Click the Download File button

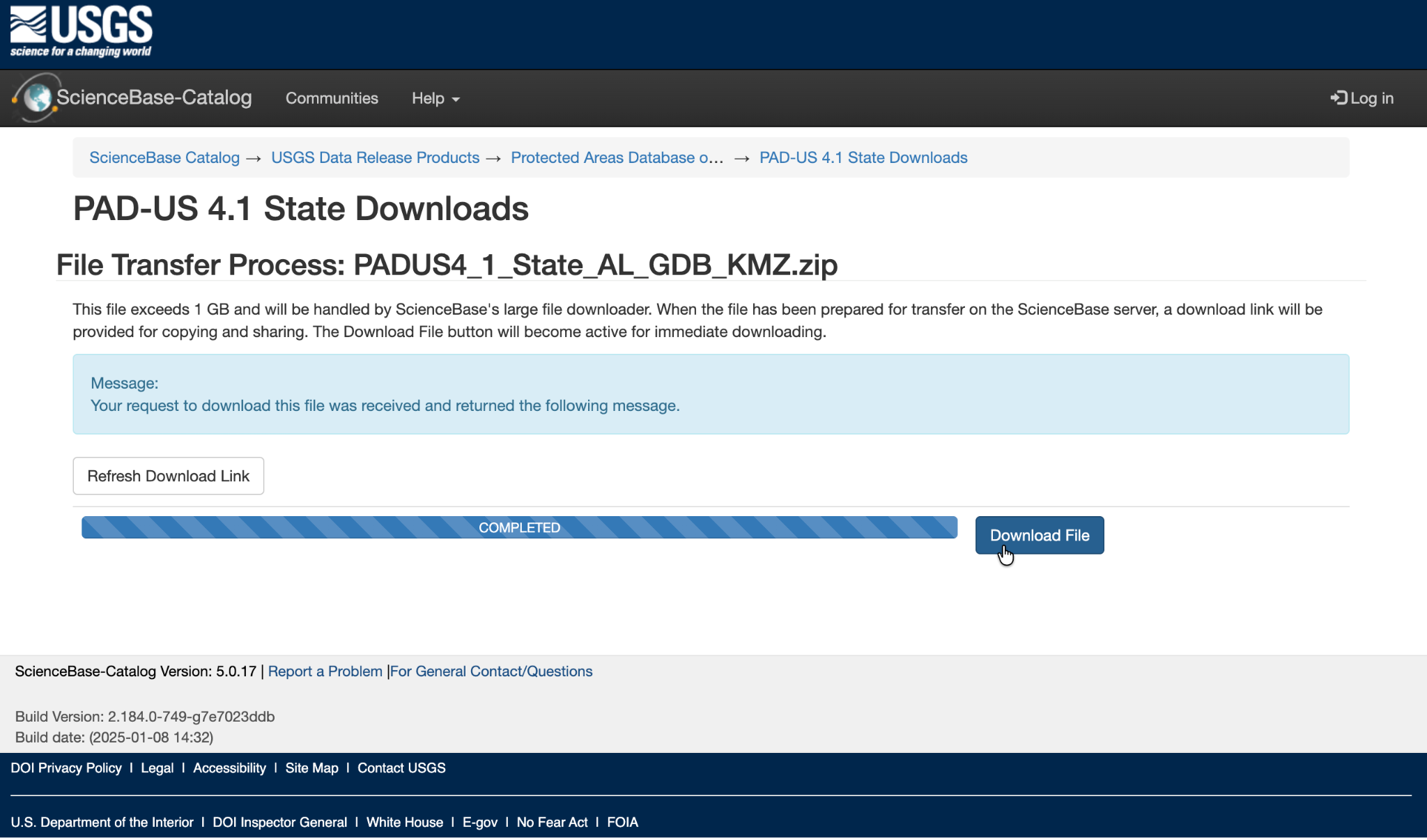[x=1040, y=535]
